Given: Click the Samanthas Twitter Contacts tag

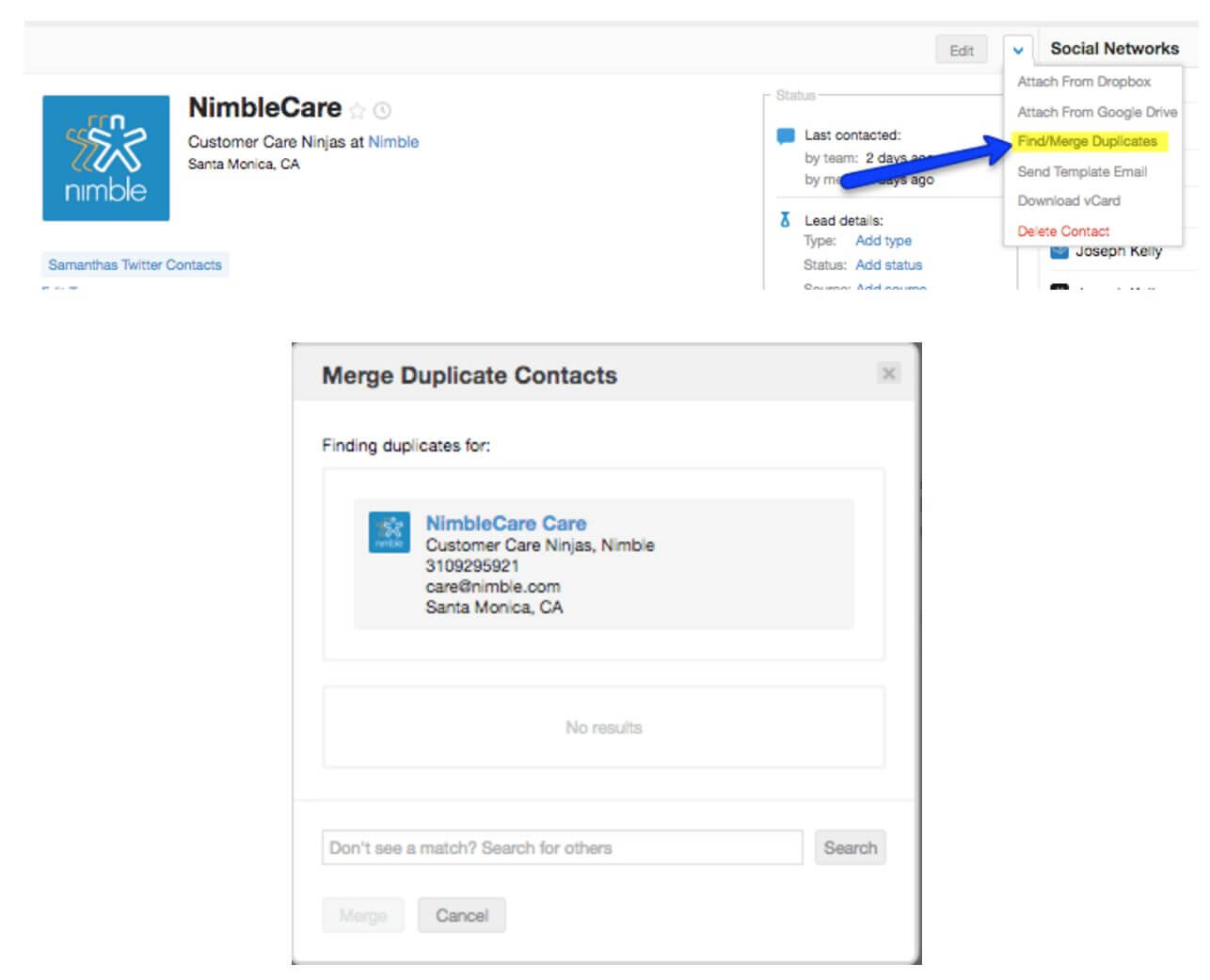Looking at the screenshot, I should [x=135, y=265].
